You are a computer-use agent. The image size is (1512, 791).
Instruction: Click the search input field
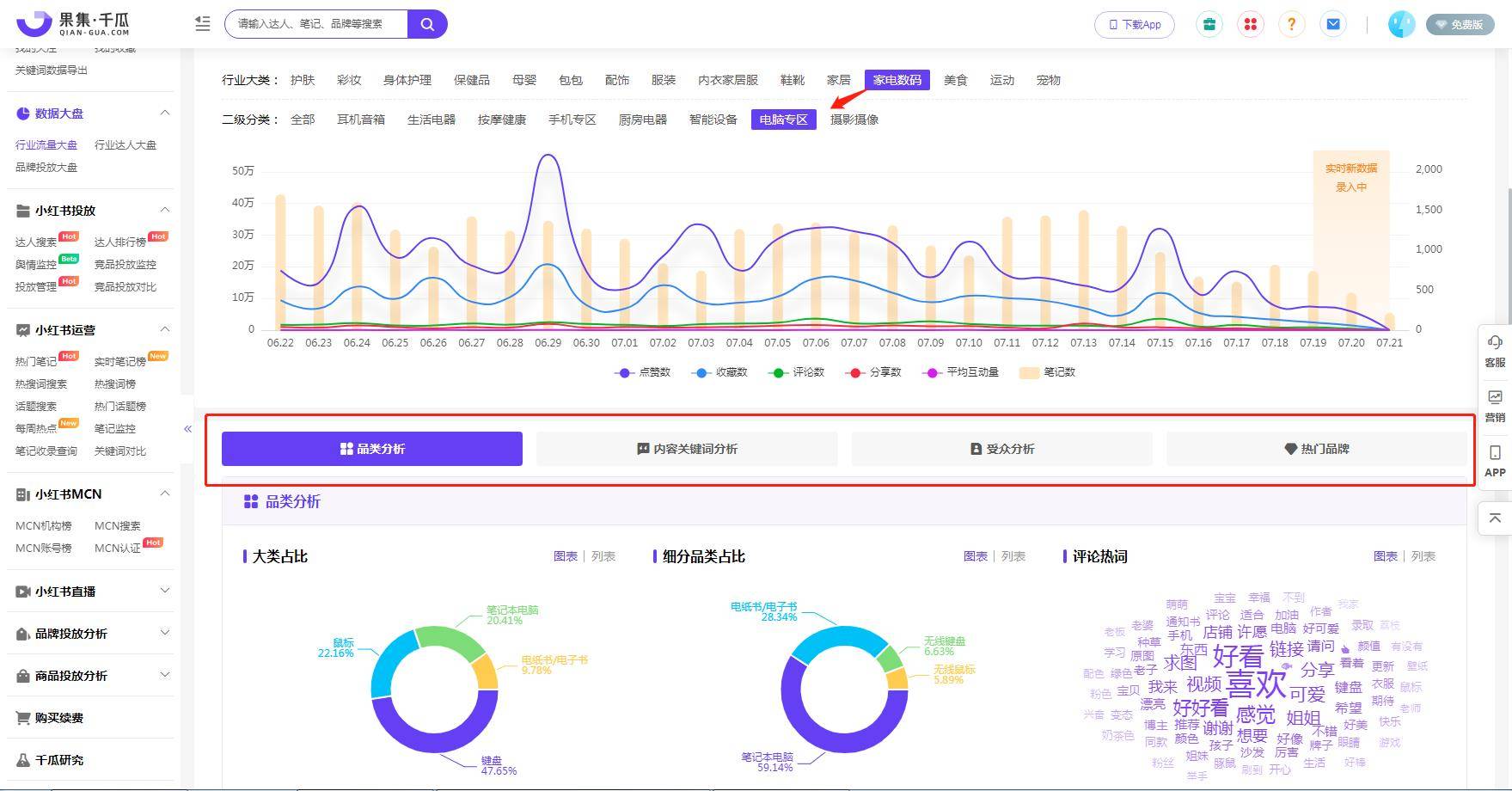(x=316, y=24)
